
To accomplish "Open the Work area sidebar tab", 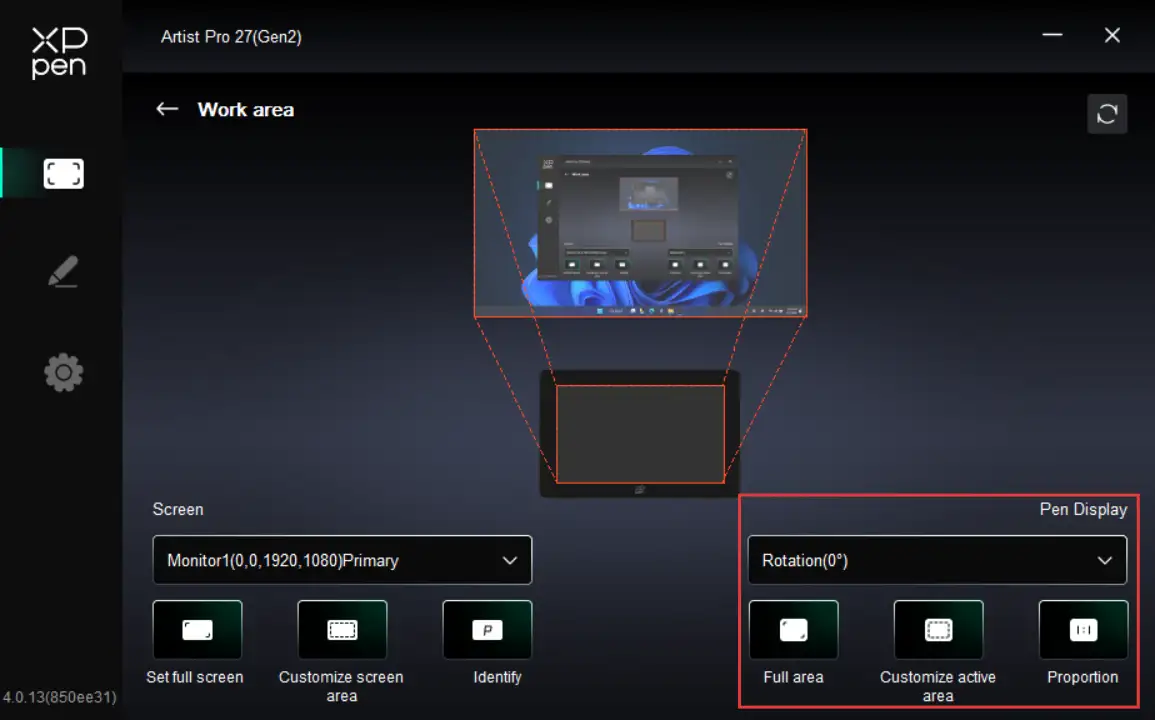I will tap(63, 174).
